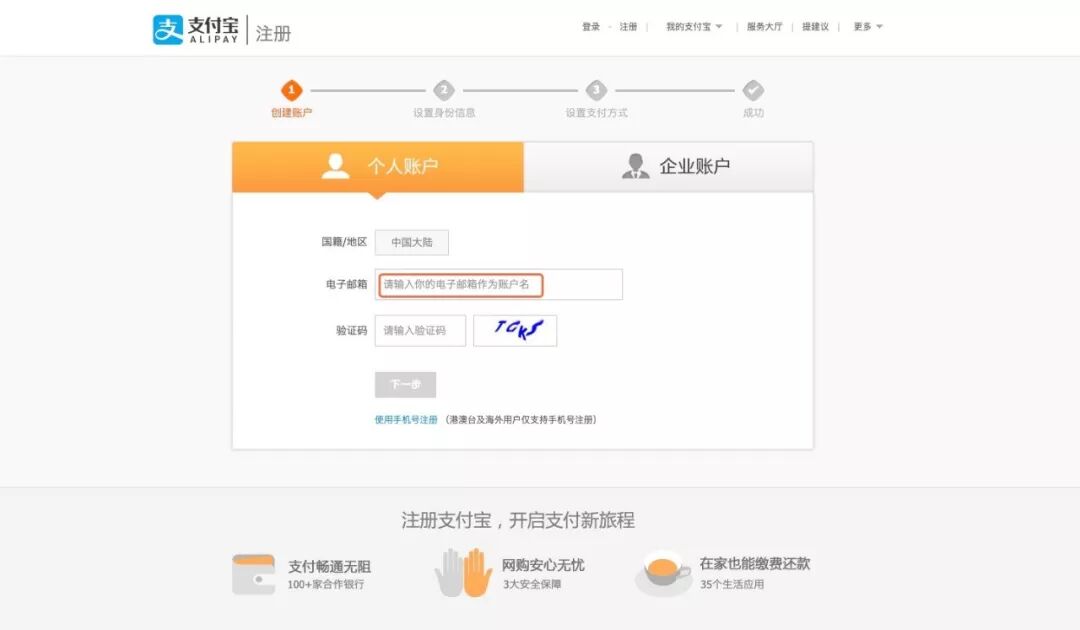Open the 登录 link in header
The height and width of the screenshot is (630, 1080).
pos(591,27)
